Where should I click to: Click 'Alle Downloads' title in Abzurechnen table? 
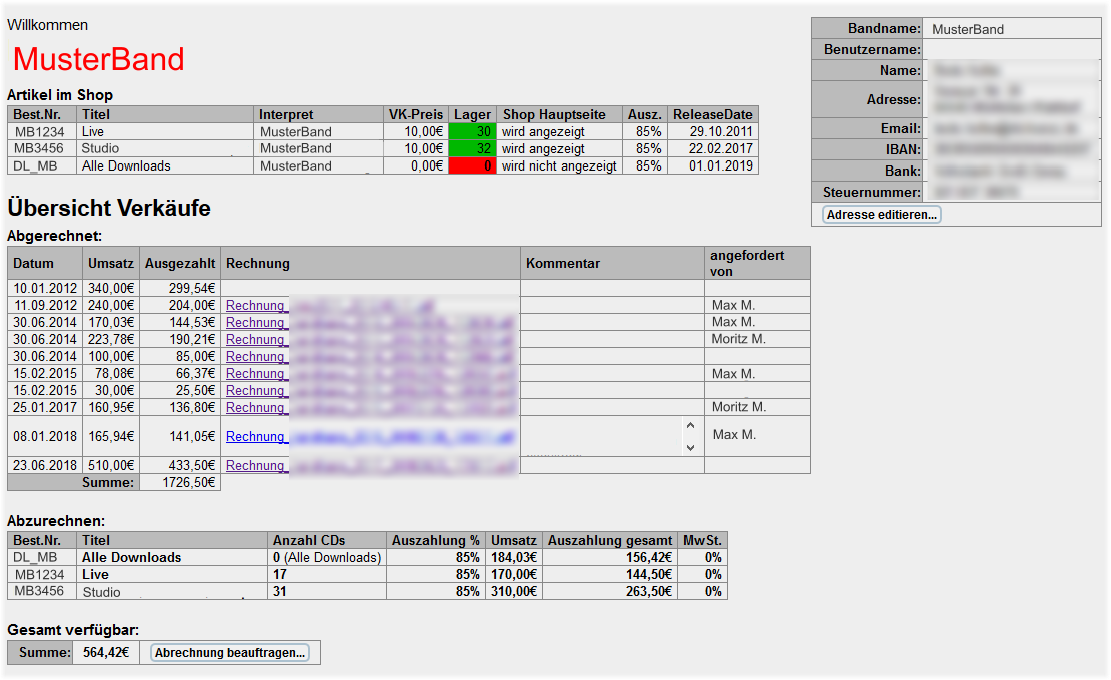coord(132,557)
